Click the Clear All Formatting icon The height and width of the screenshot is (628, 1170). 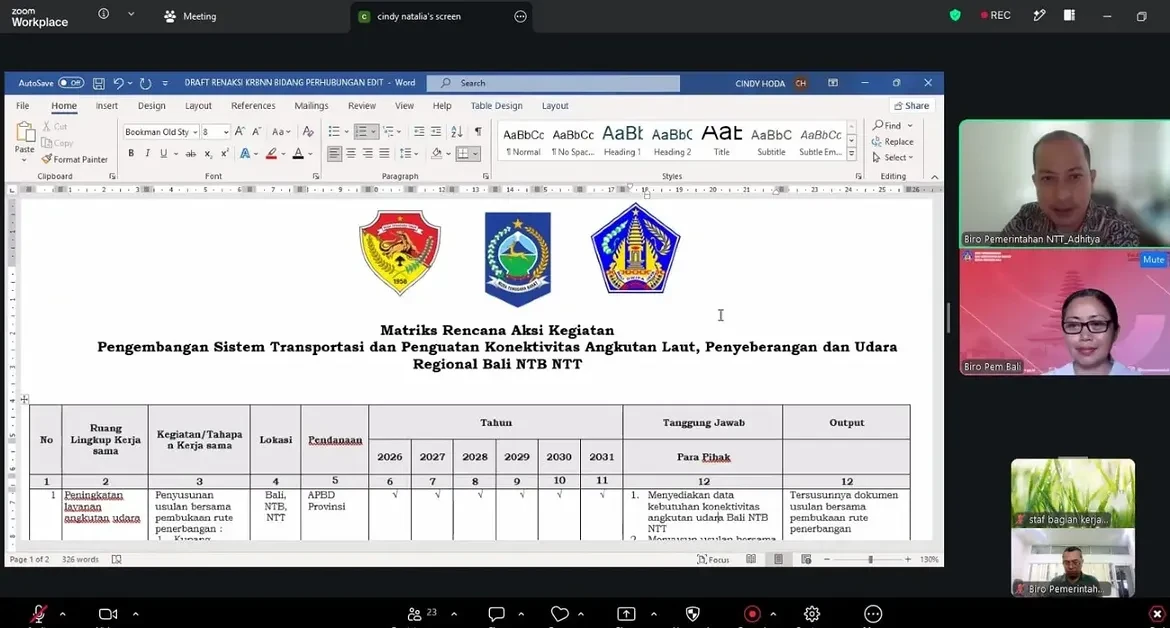pos(308,131)
